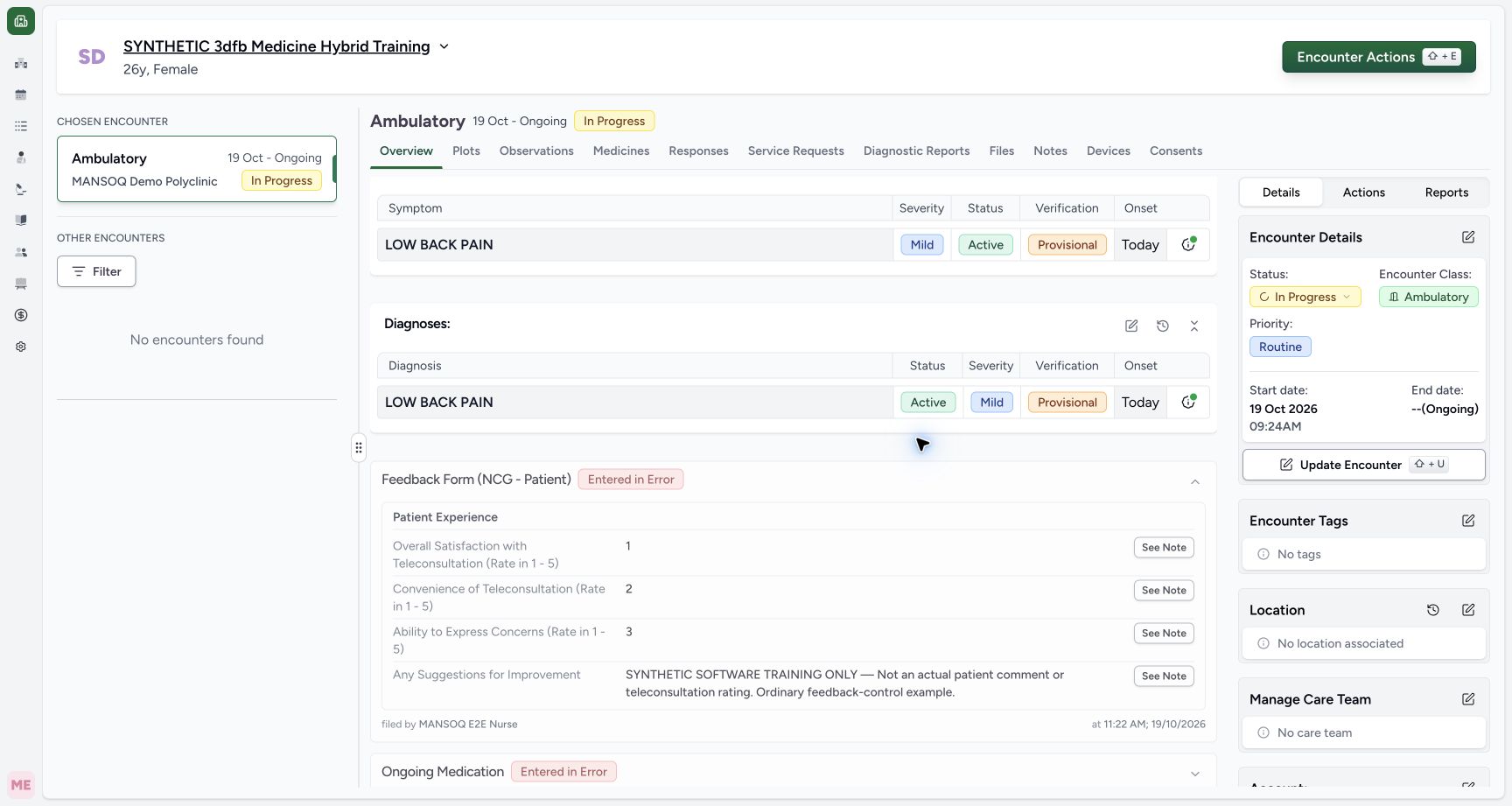Open the dollar billing icon in sidebar
The image size is (1512, 806).
[x=21, y=315]
